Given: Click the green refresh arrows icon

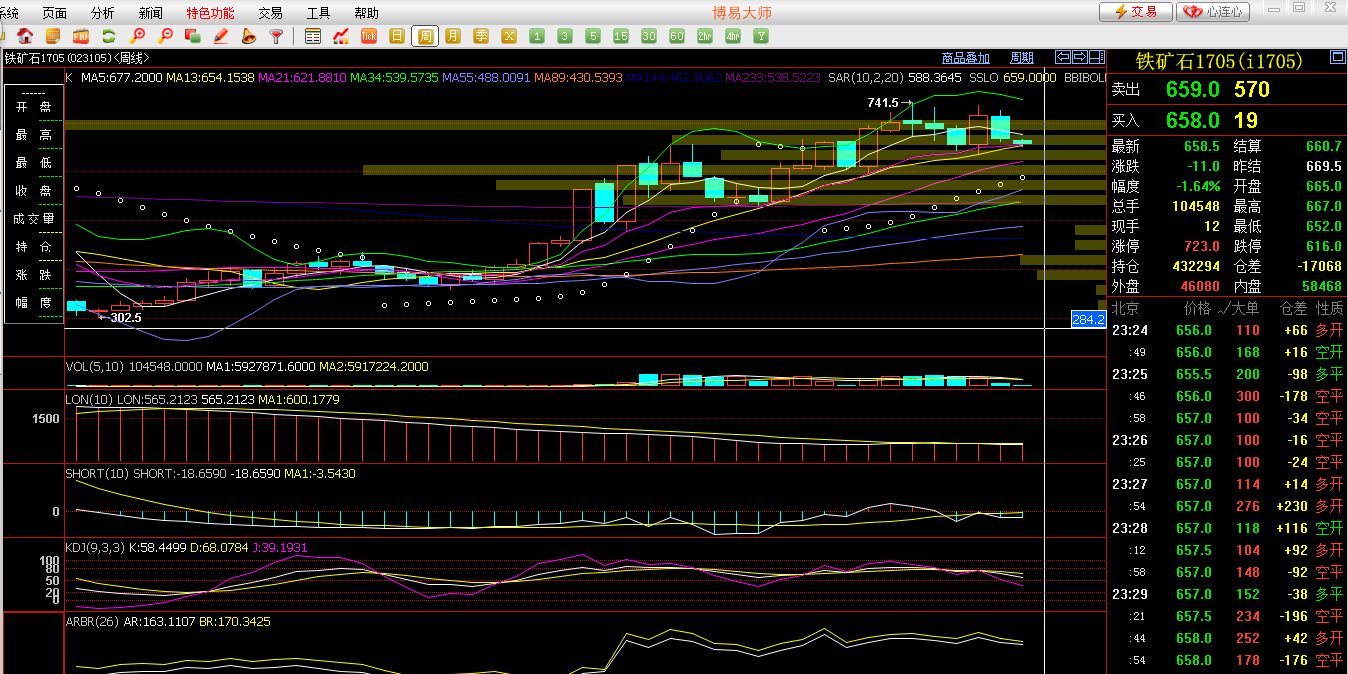Looking at the screenshot, I should coord(109,36).
